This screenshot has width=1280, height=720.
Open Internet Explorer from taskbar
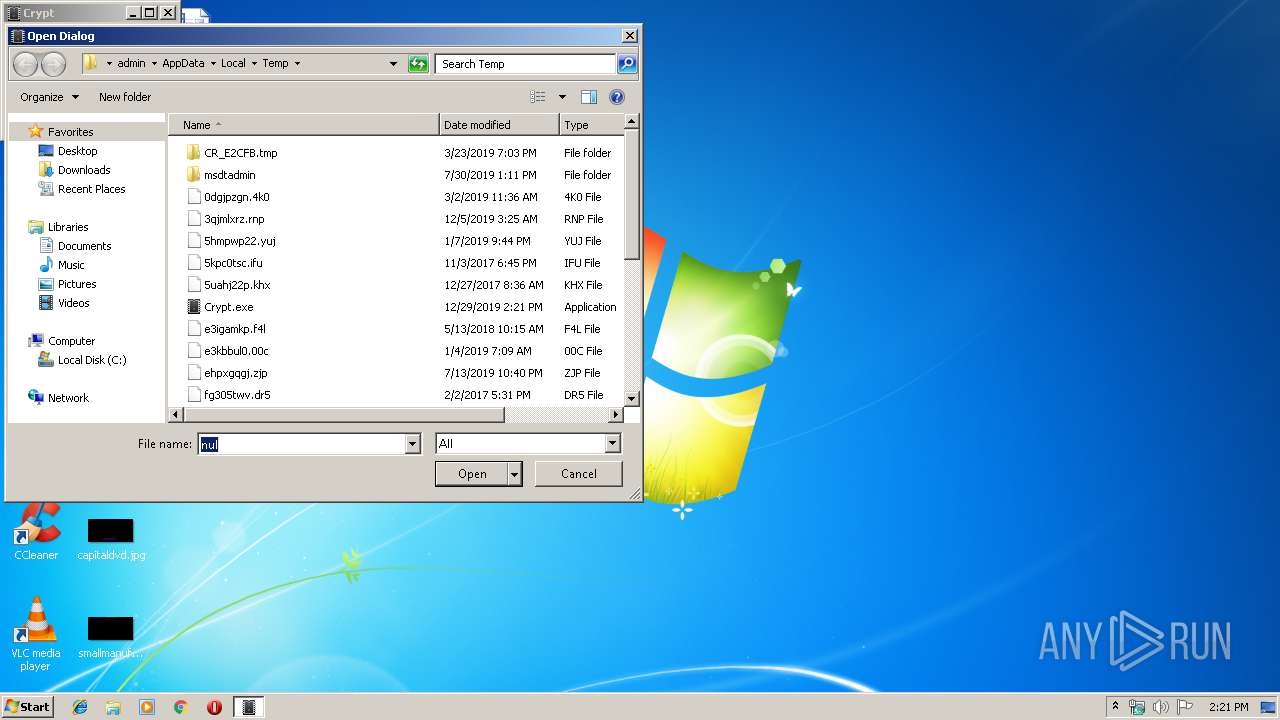pyautogui.click(x=80, y=707)
